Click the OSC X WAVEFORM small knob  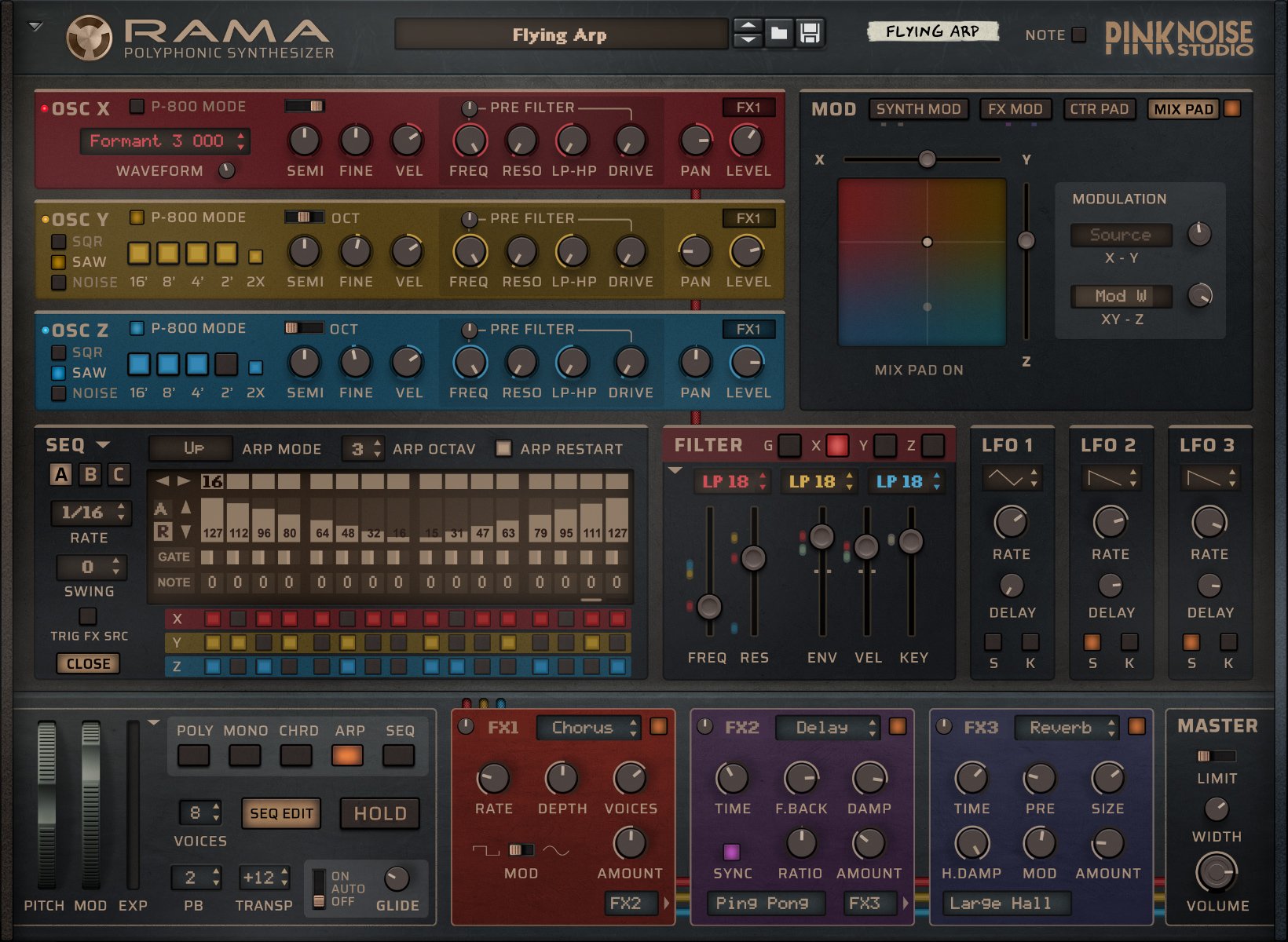pyautogui.click(x=227, y=170)
